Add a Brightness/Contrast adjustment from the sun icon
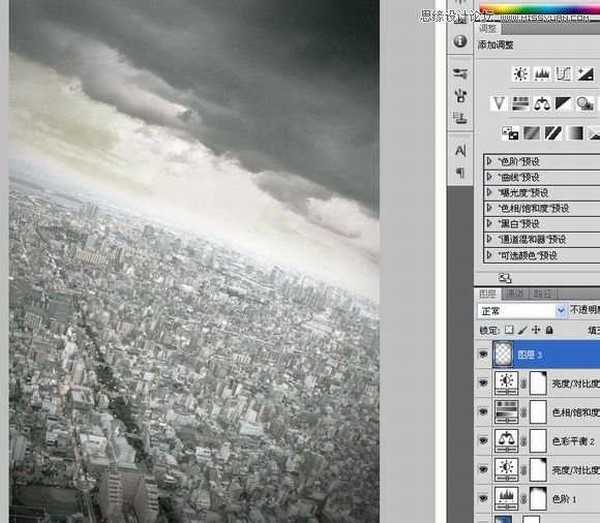The width and height of the screenshot is (600, 523). coord(520,73)
